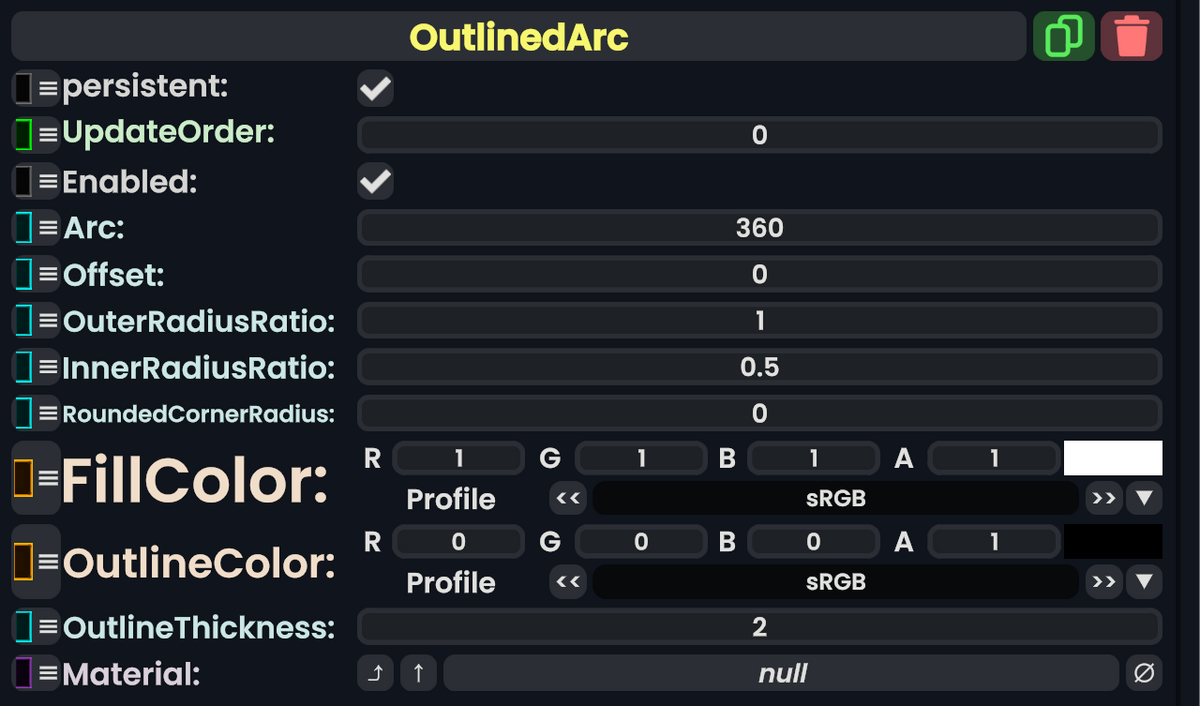Disable the Enabled checkbox

coord(375,181)
